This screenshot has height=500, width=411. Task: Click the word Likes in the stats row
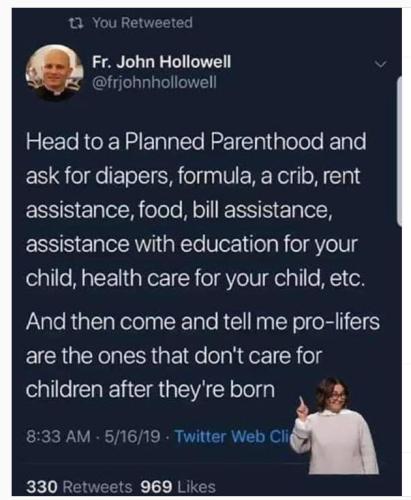point(197,487)
